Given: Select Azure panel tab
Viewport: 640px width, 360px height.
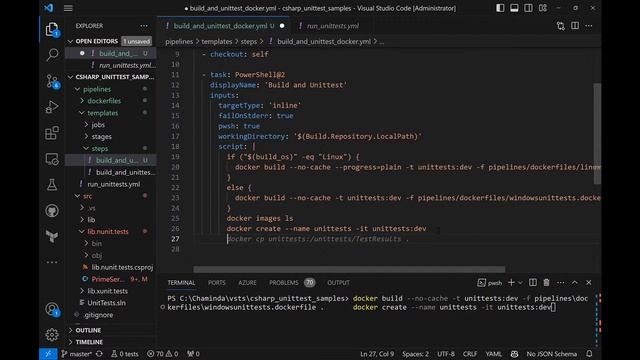Looking at the screenshot, I should (247, 282).
